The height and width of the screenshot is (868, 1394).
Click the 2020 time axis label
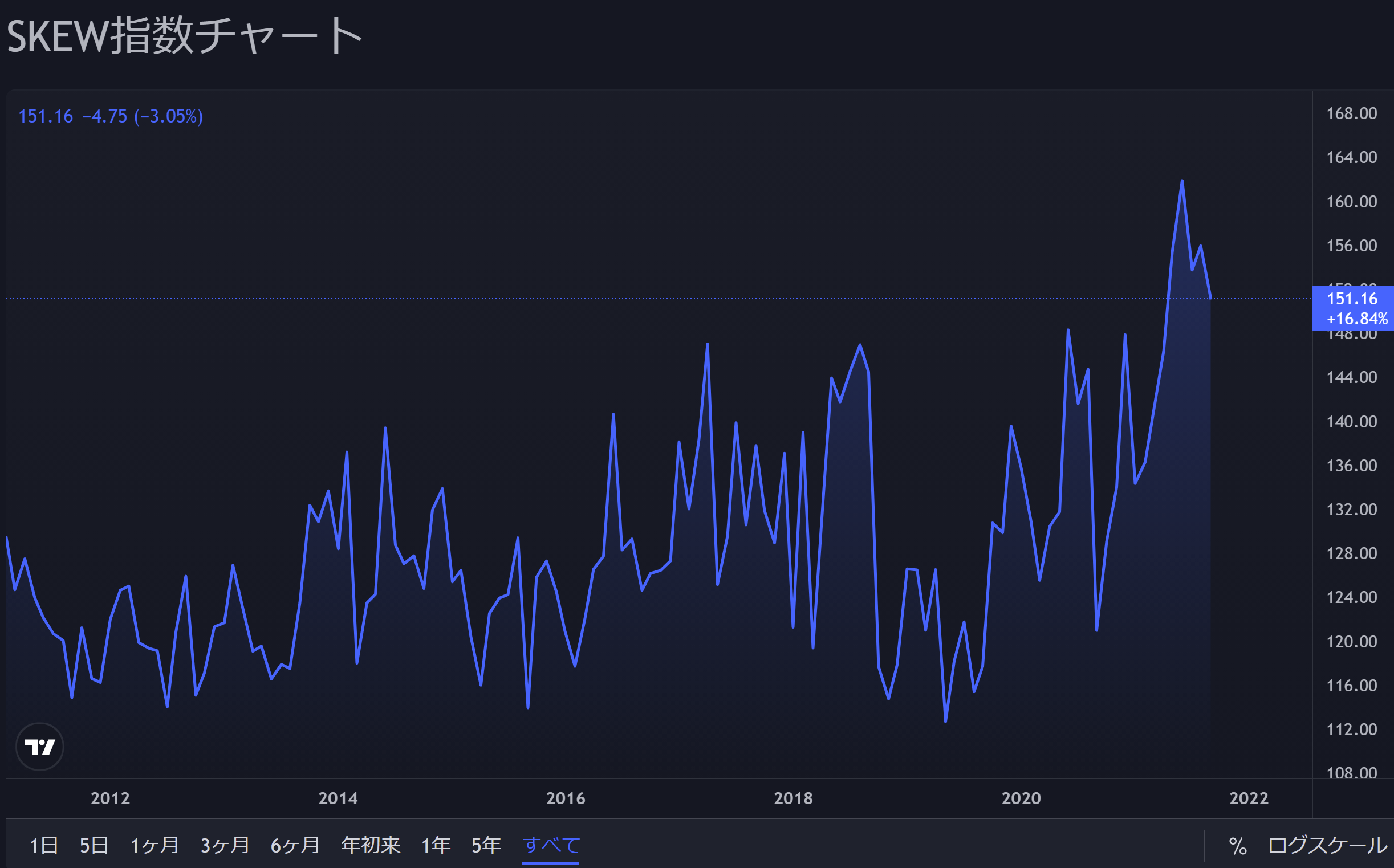pyautogui.click(x=1021, y=798)
